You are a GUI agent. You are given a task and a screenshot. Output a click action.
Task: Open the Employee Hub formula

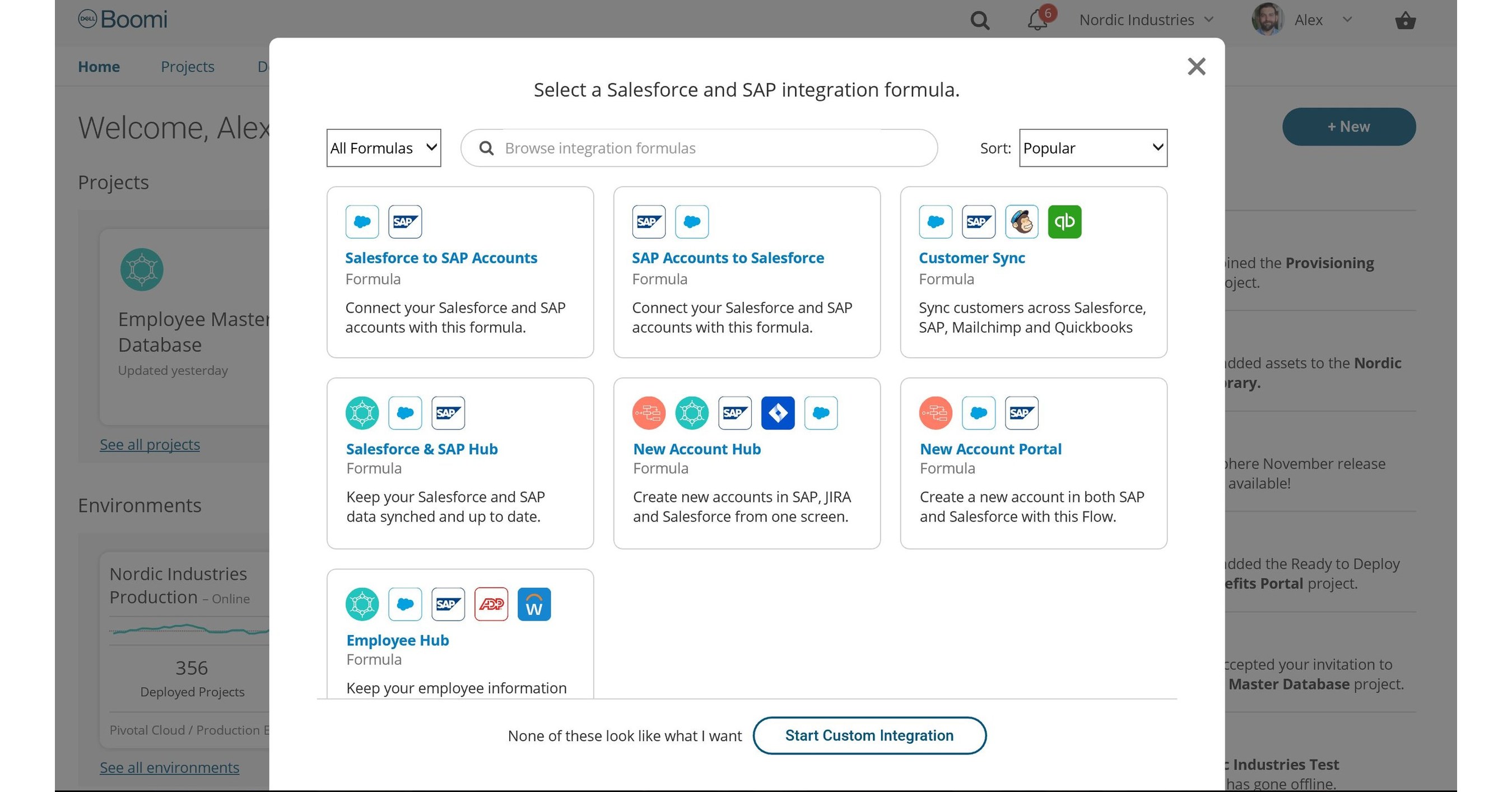click(397, 640)
